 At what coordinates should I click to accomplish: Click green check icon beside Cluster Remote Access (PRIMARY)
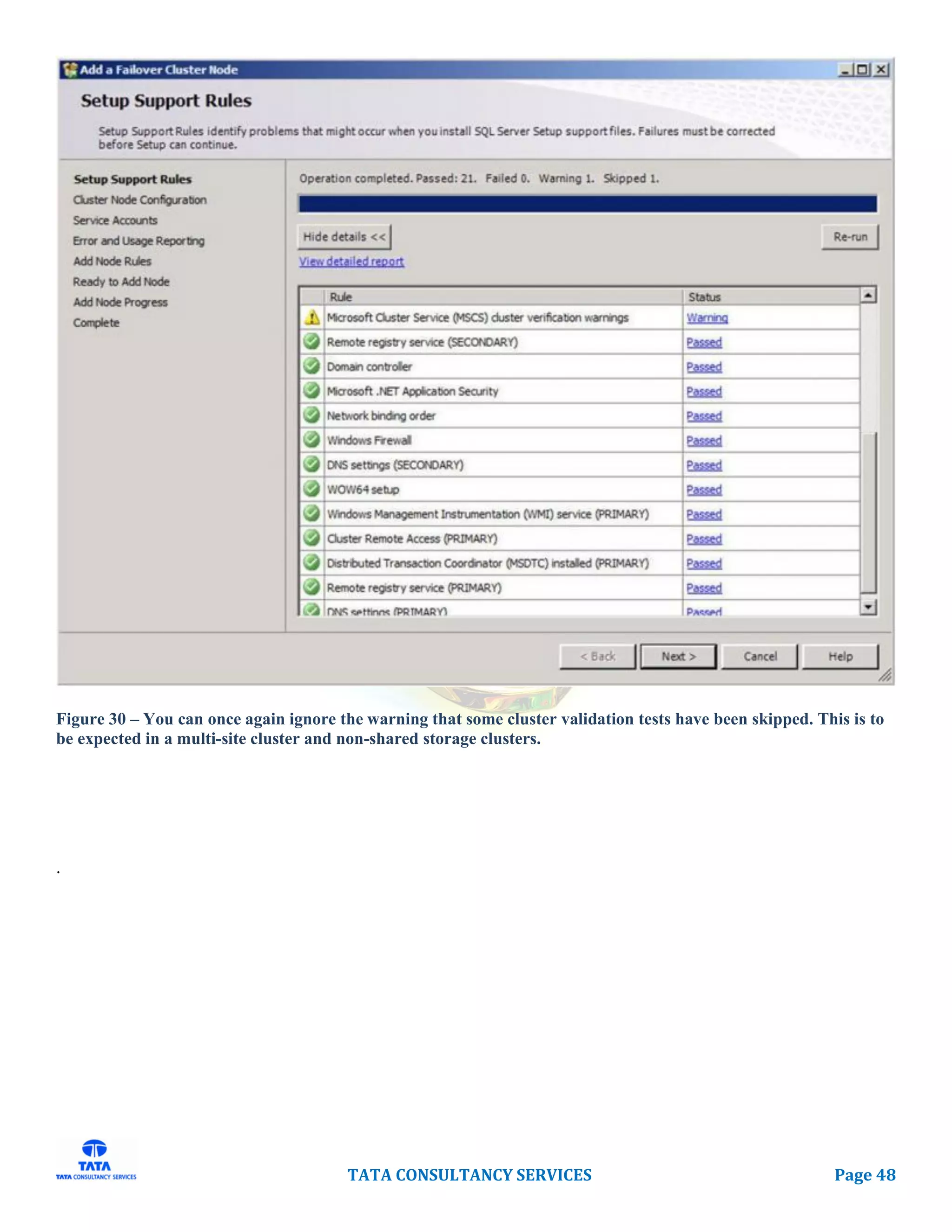coord(311,538)
